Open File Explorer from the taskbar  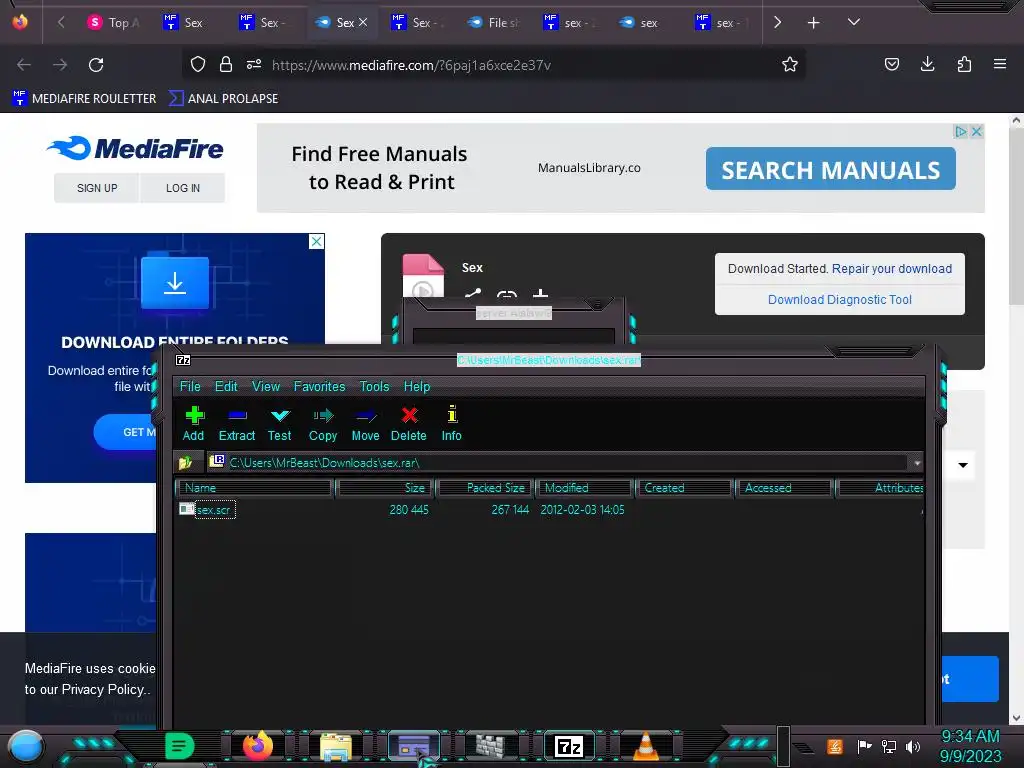(x=336, y=746)
